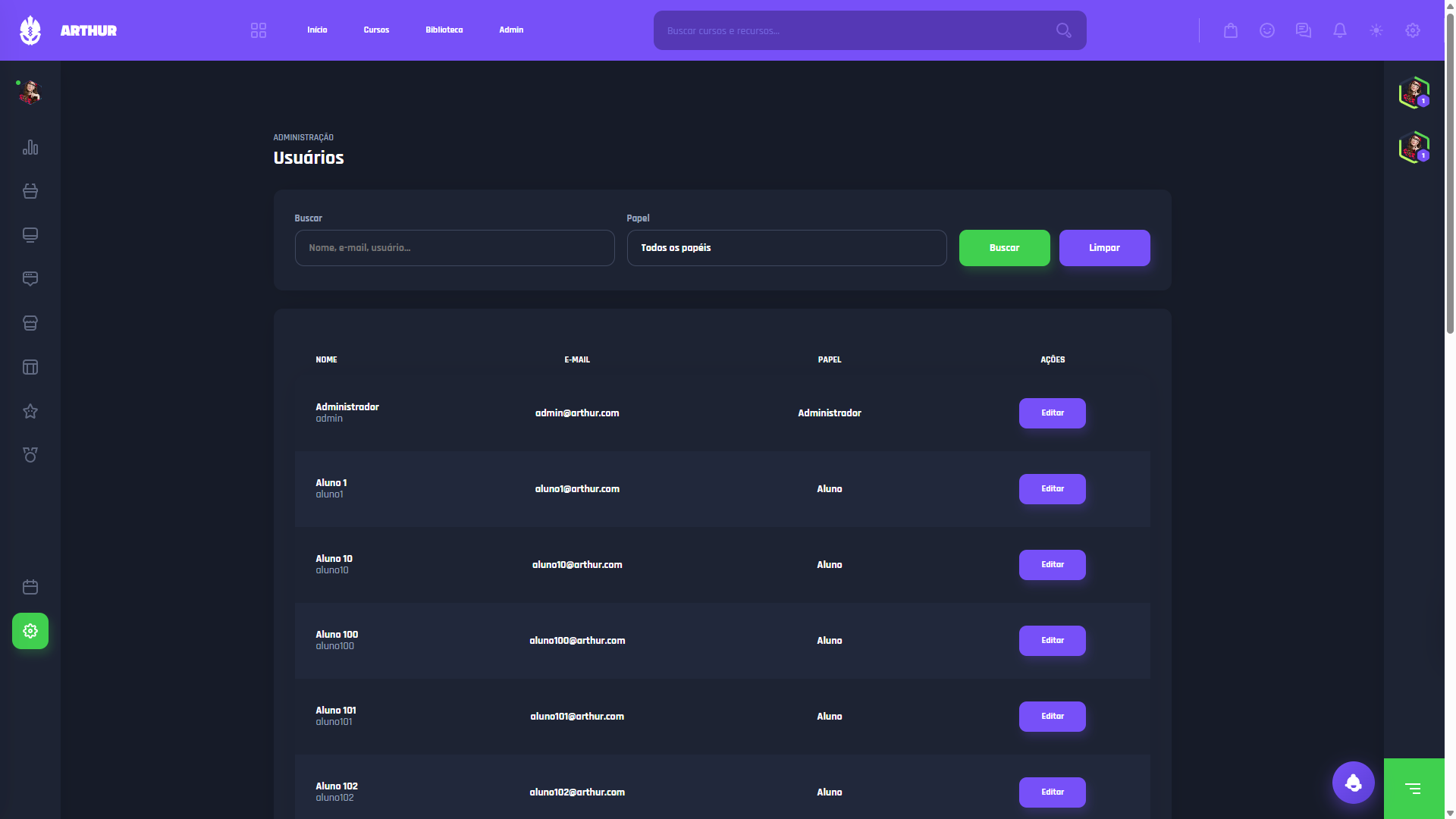Click the layout table icon in sidebar

click(30, 367)
